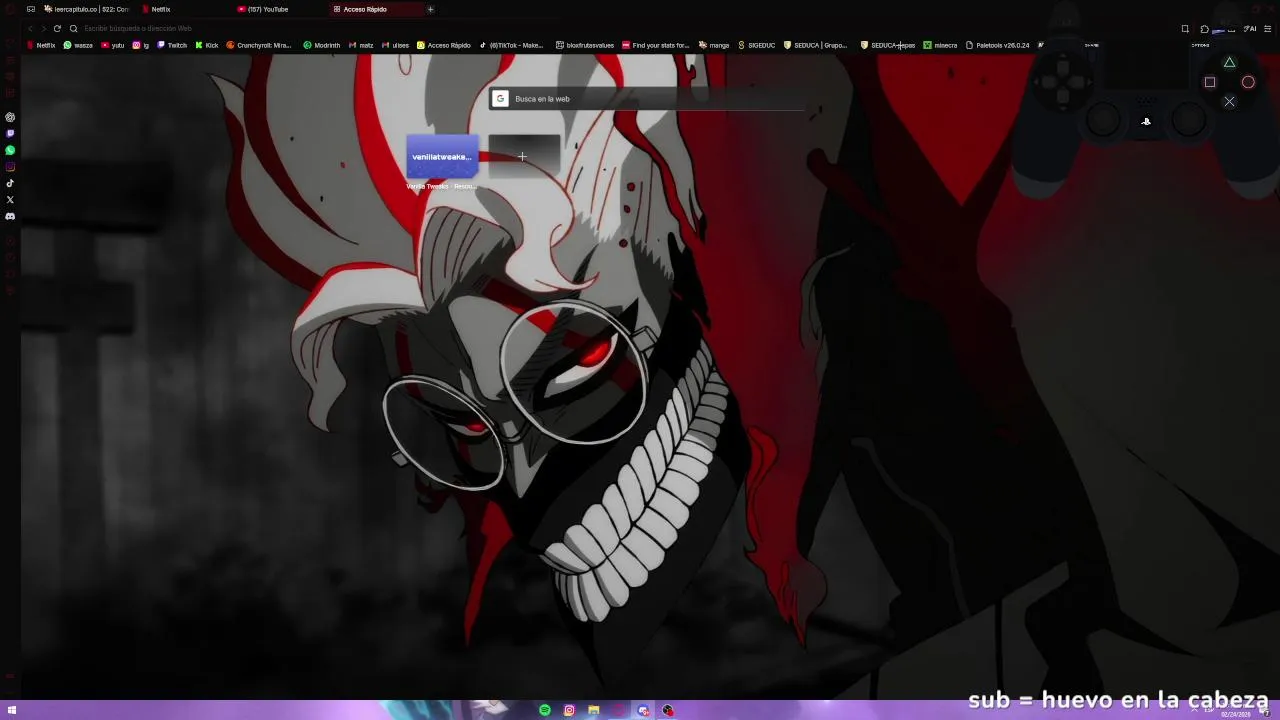
Task: Open WhatsApp in the browser sidebar
Action: point(10,150)
